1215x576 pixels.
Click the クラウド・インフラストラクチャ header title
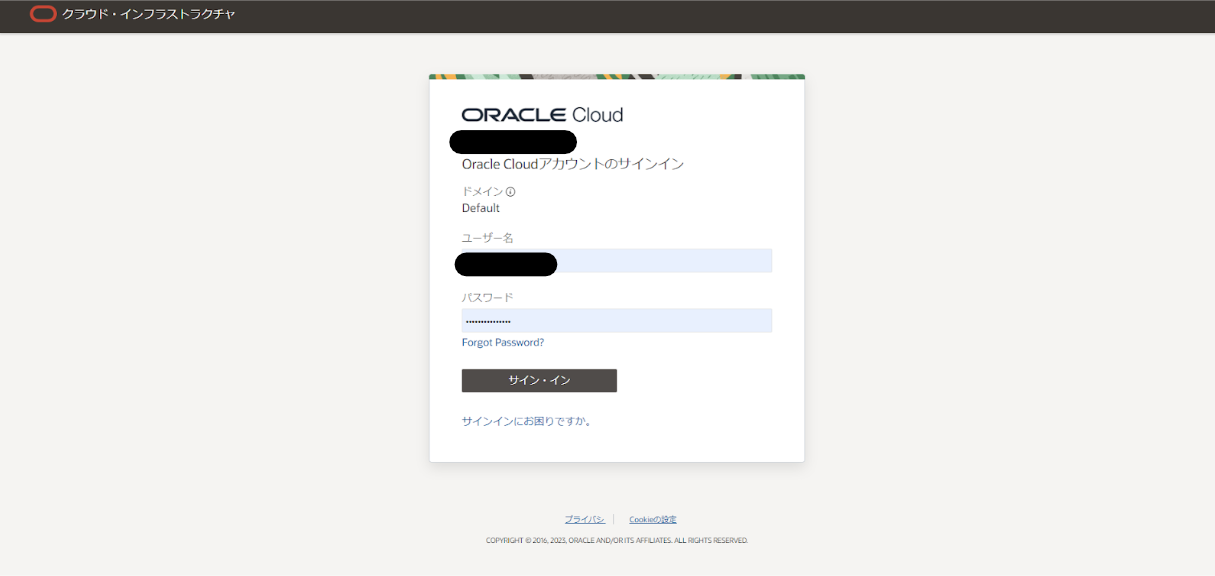click(149, 14)
